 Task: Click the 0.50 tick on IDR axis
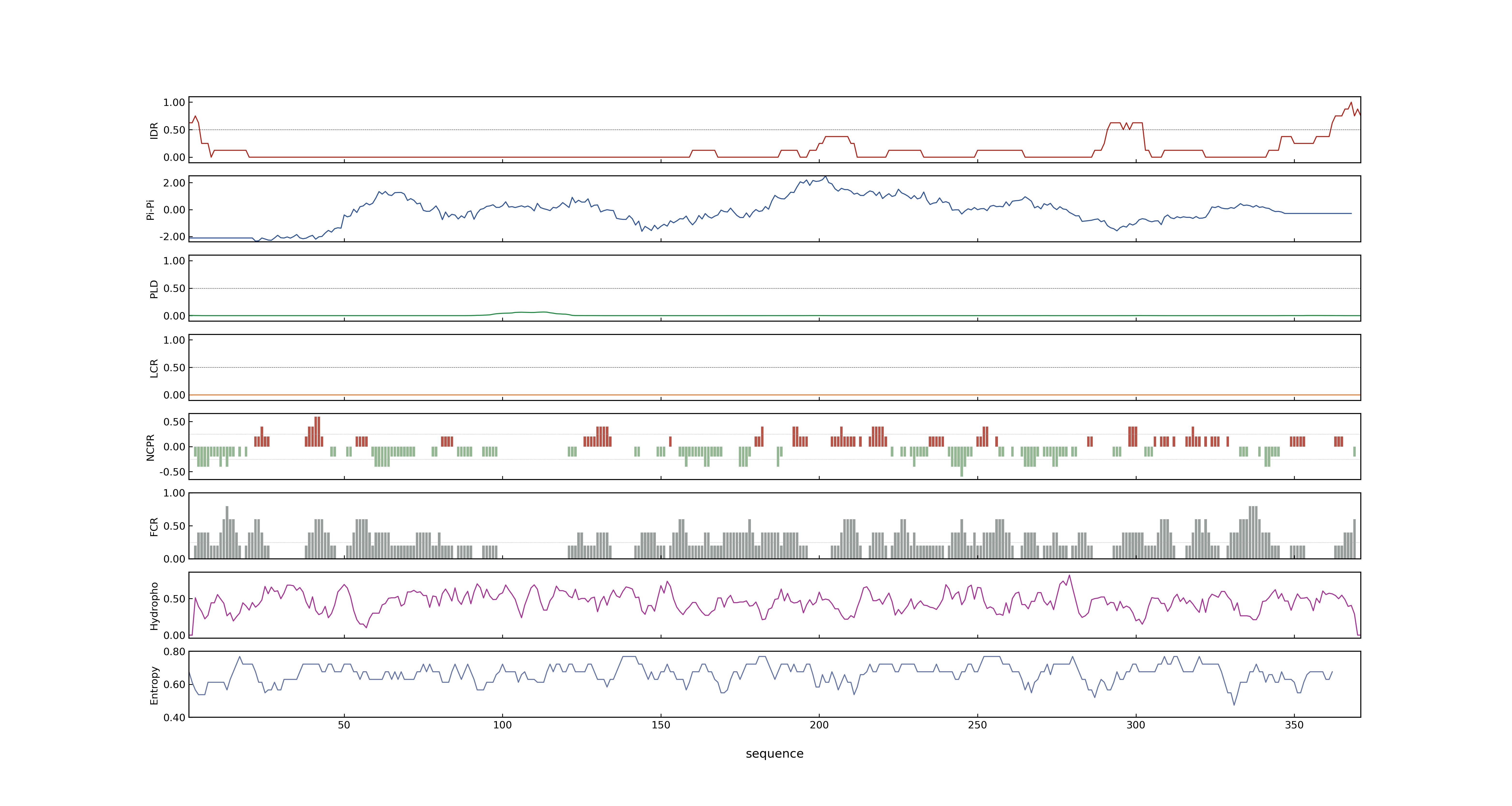coord(174,130)
